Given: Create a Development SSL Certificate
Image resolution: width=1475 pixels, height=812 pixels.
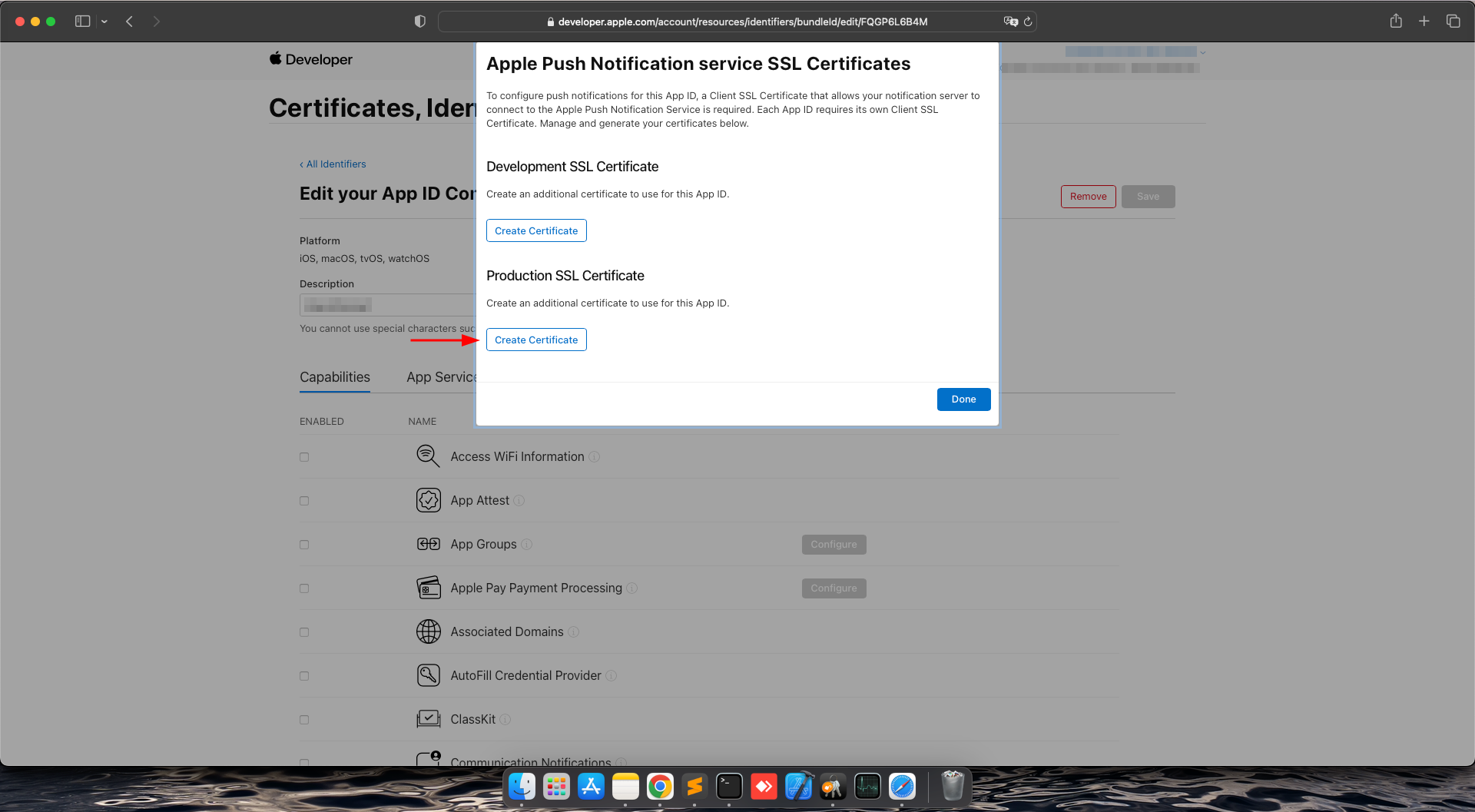Looking at the screenshot, I should click(536, 230).
